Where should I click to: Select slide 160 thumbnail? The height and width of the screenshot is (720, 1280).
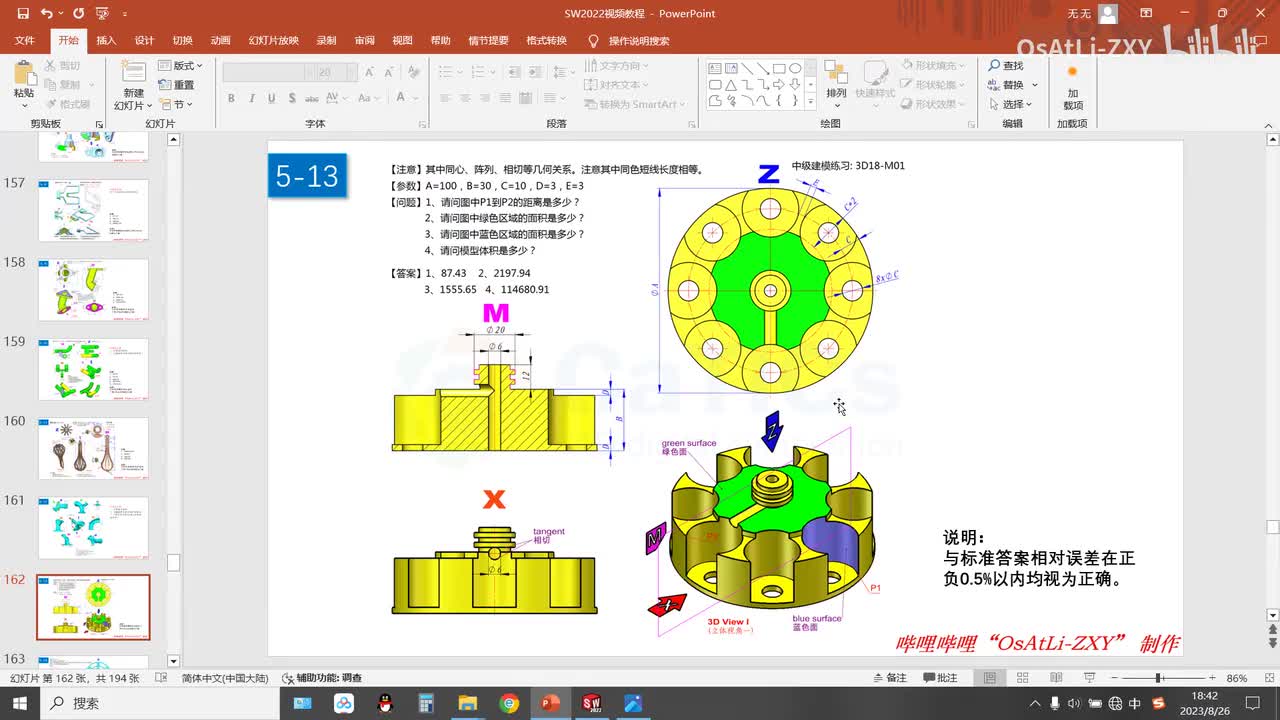pyautogui.click(x=93, y=448)
